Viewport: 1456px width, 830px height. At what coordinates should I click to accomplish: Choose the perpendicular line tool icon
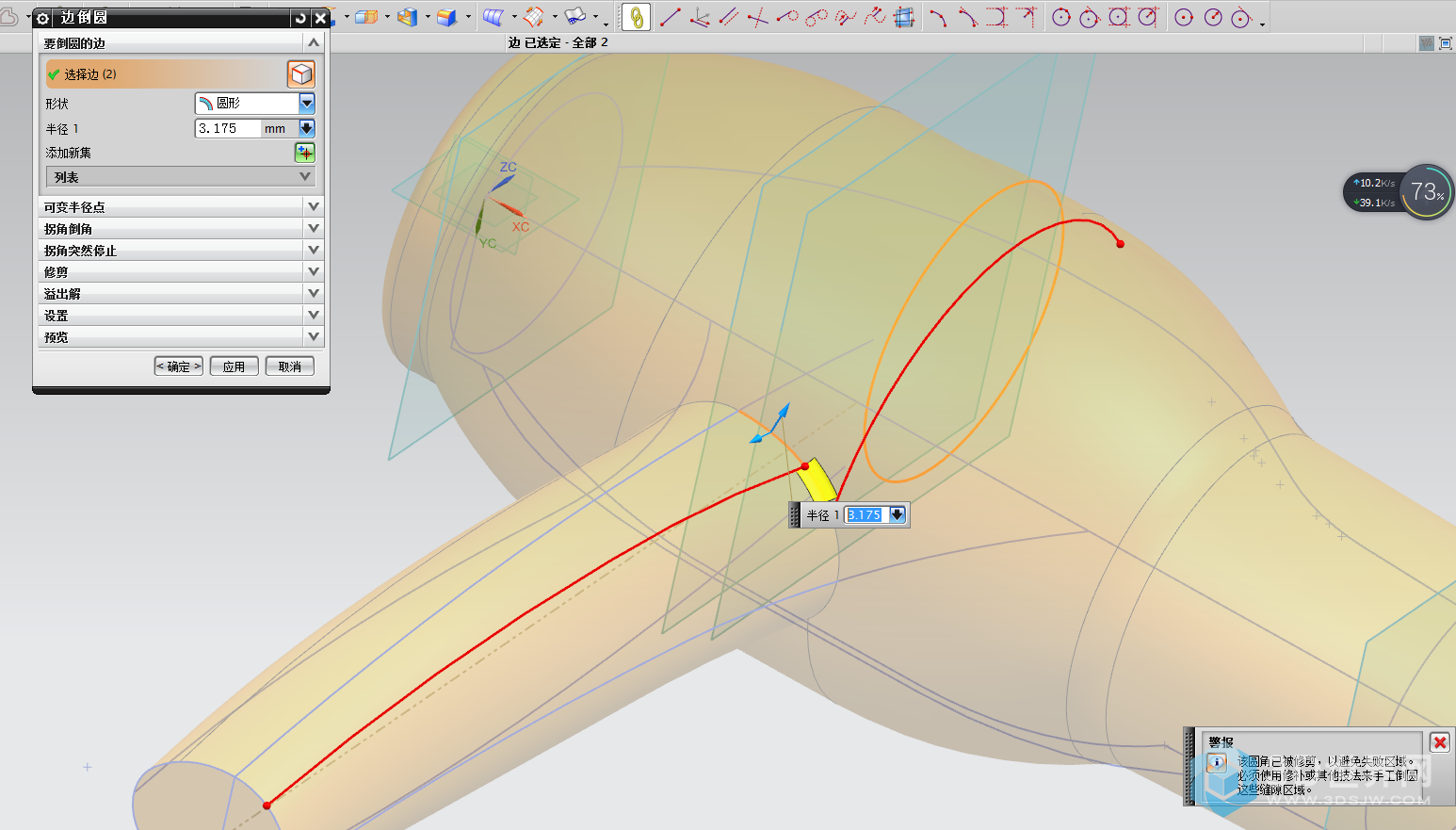[x=758, y=17]
